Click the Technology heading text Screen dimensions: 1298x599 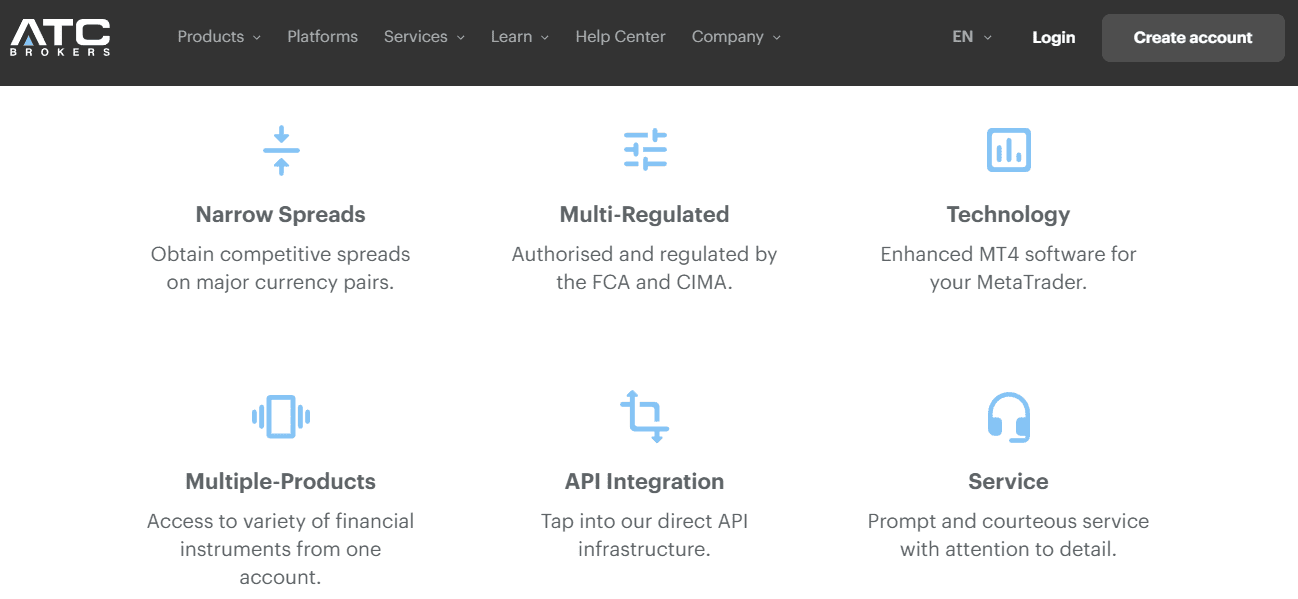coord(1008,214)
